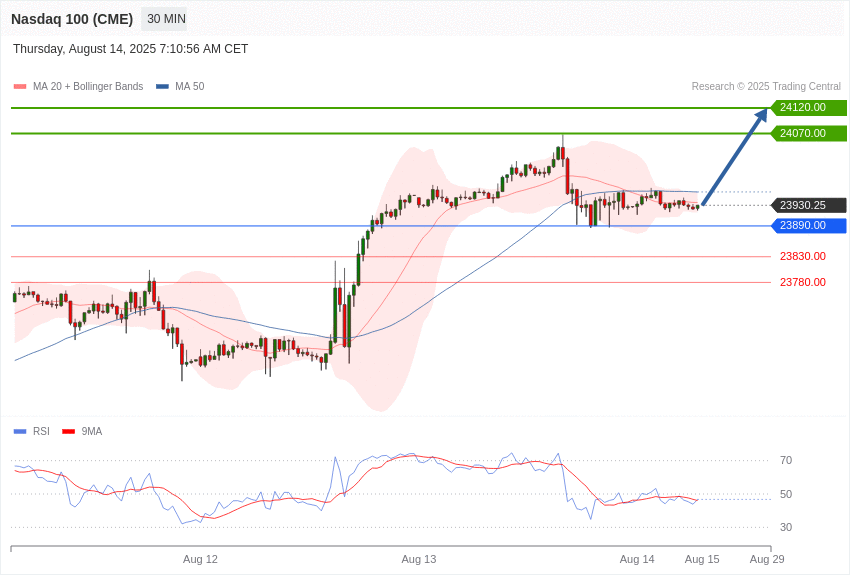Click the Aug 15 date axis label
Viewport: 850px width, 576px height.
pyautogui.click(x=702, y=559)
